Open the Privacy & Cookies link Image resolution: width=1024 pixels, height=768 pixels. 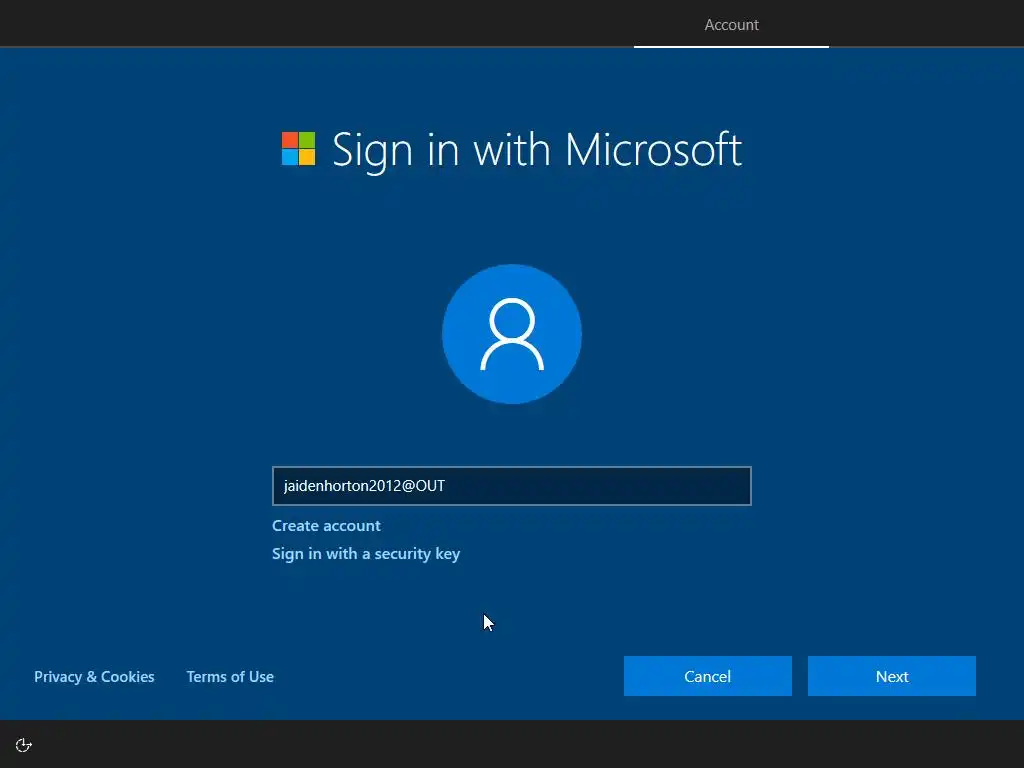tap(94, 677)
